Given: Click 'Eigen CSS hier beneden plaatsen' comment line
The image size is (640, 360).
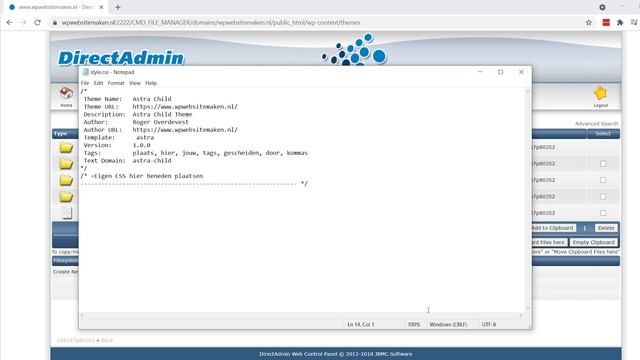Looking at the screenshot, I should coord(142,176).
